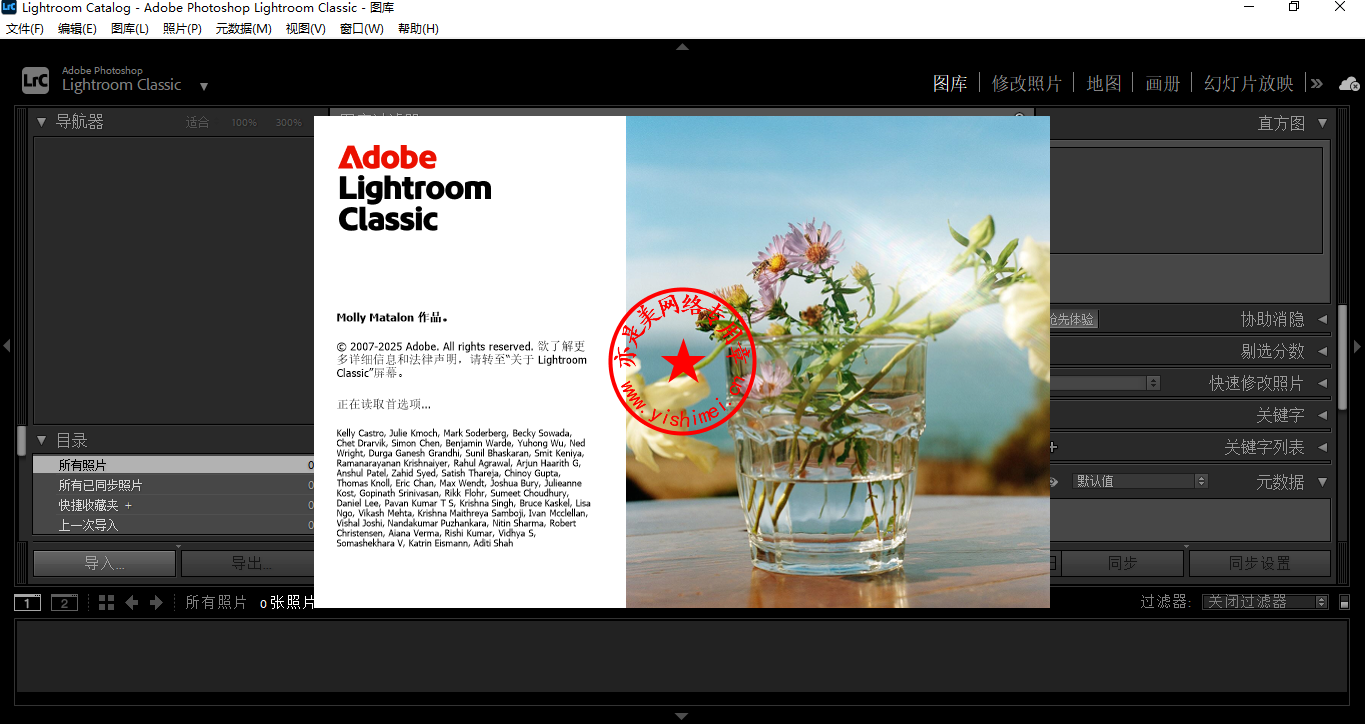Collapse the 导航器 panel
The height and width of the screenshot is (724, 1365).
(x=41, y=122)
